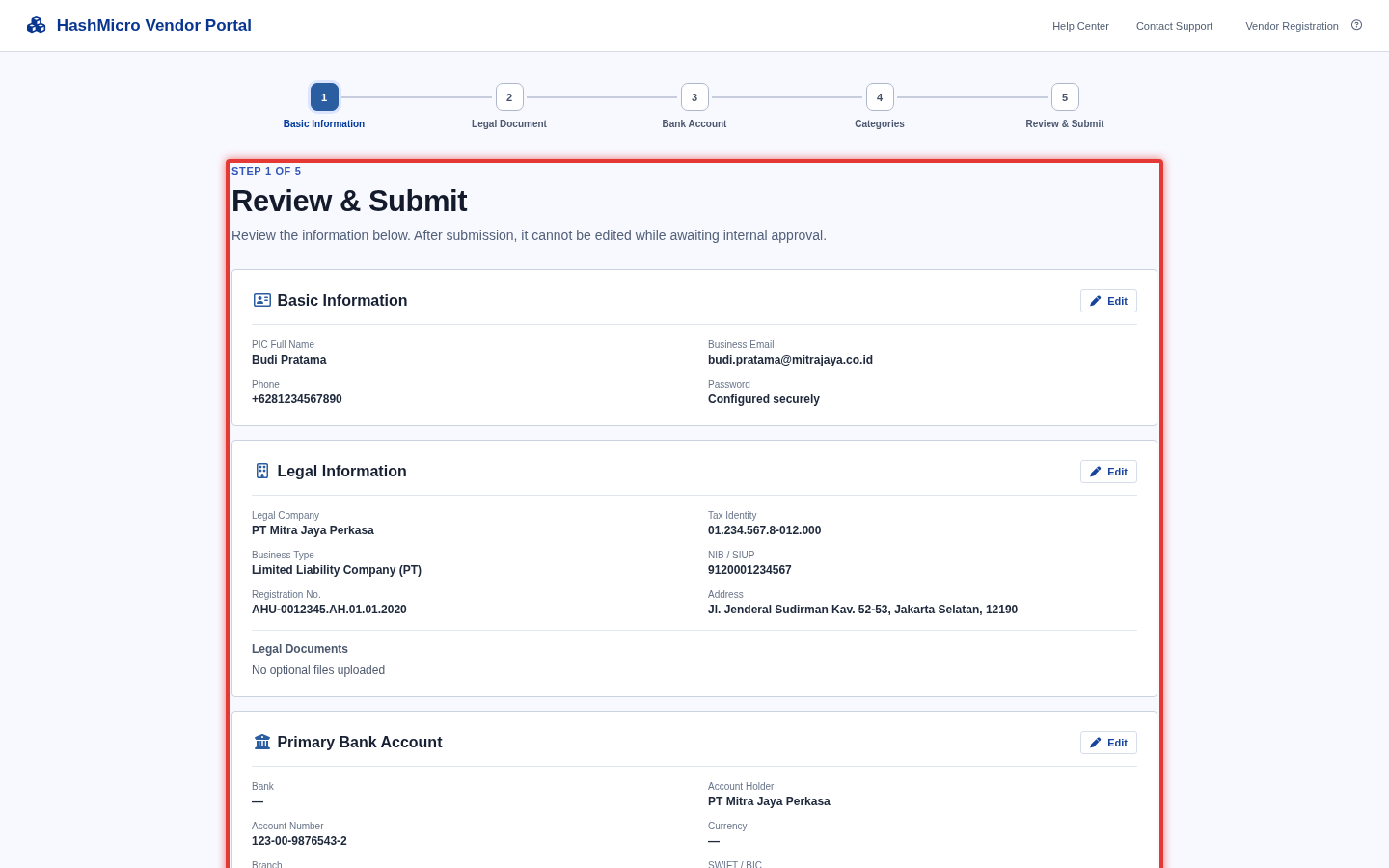
Task: Go to step 1 Basic Information
Action: [x=324, y=97]
